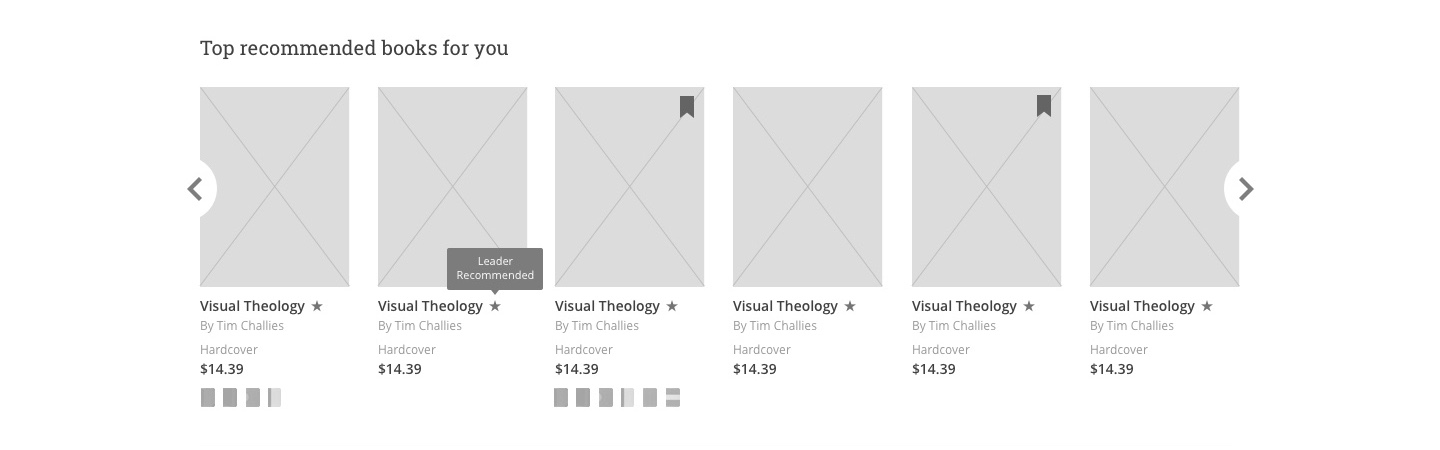Toggle the bookmark ribbon on the fifth book cover
Image resolution: width=1440 pixels, height=450 pixels.
tap(1044, 106)
